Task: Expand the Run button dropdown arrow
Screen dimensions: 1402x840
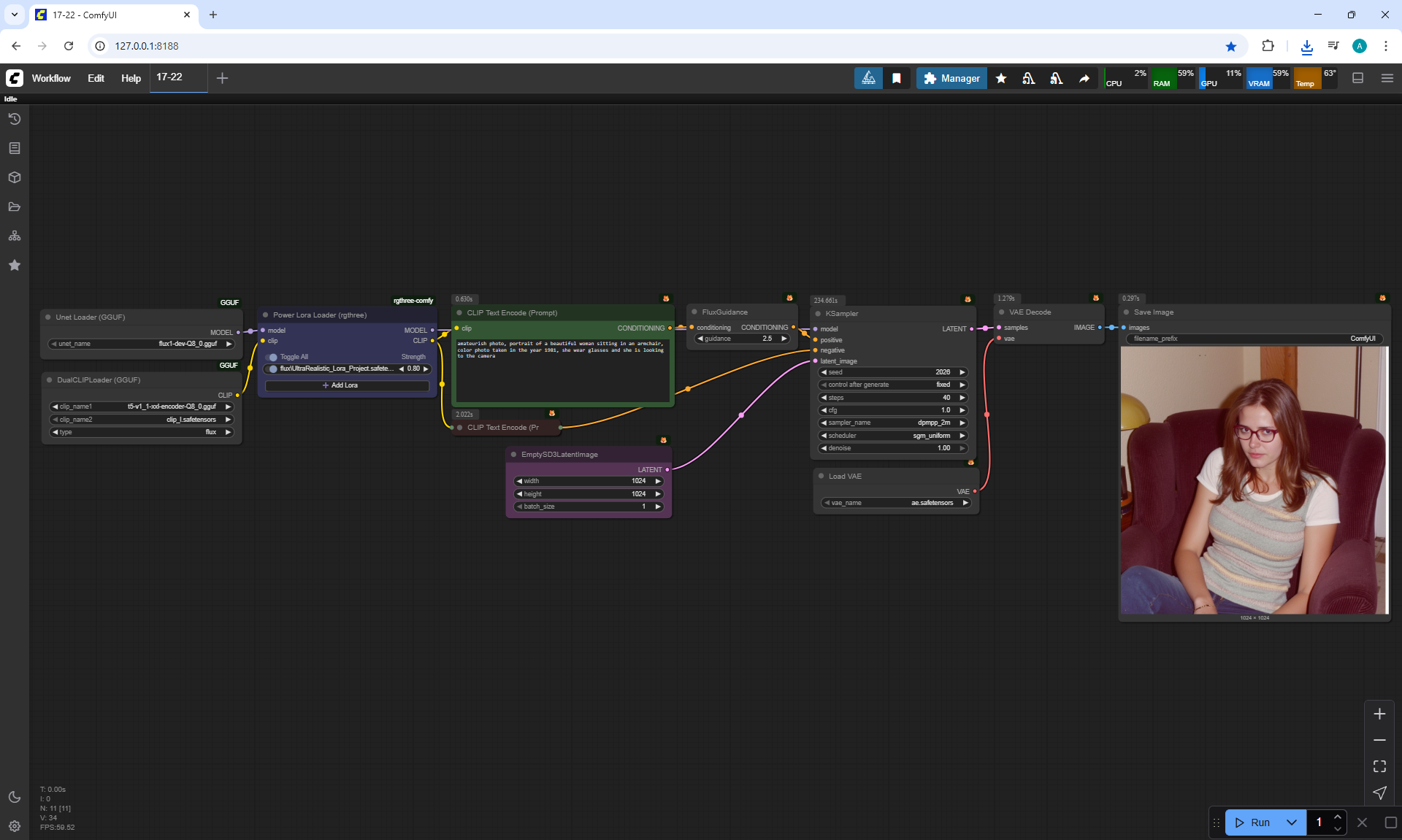Action: pyautogui.click(x=1292, y=822)
